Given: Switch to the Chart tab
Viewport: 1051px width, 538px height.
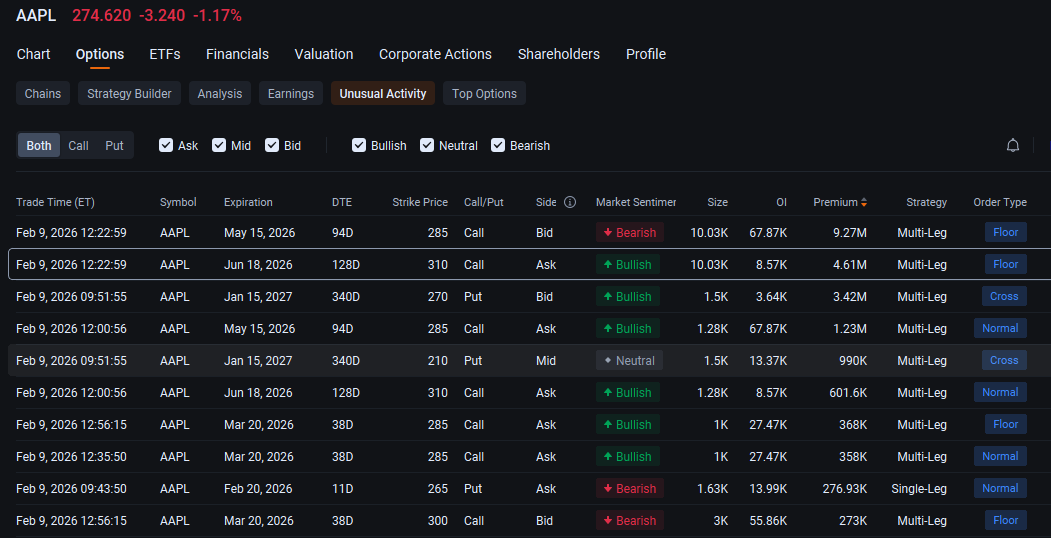Looking at the screenshot, I should [x=34, y=54].
